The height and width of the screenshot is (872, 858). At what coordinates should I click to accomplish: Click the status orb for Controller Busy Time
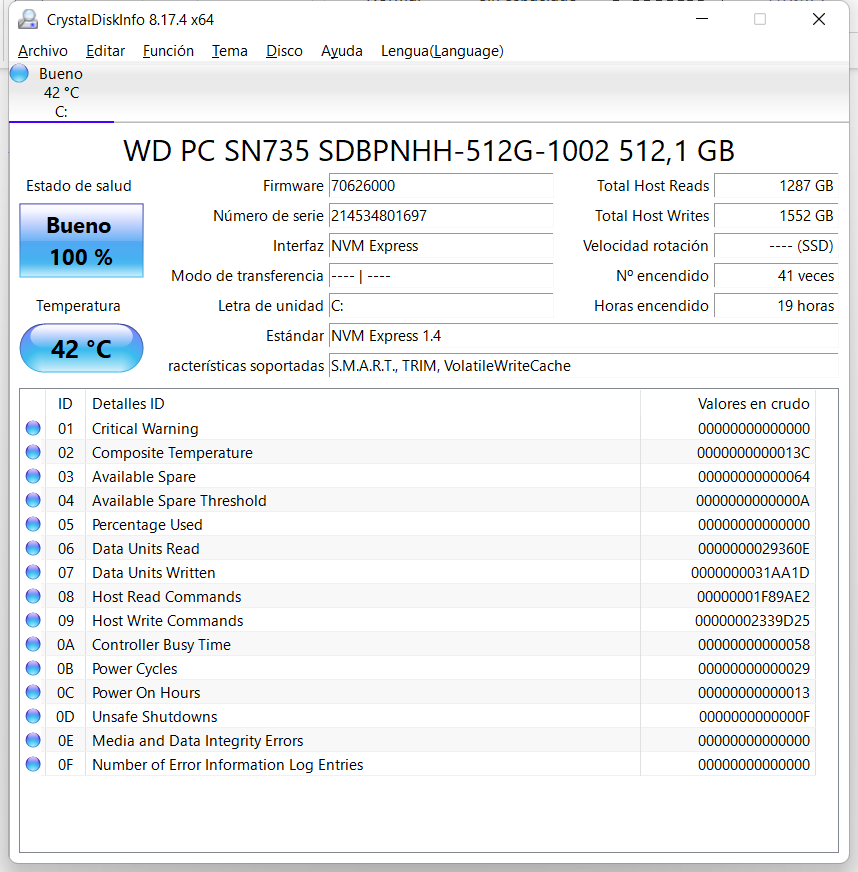[x=33, y=644]
